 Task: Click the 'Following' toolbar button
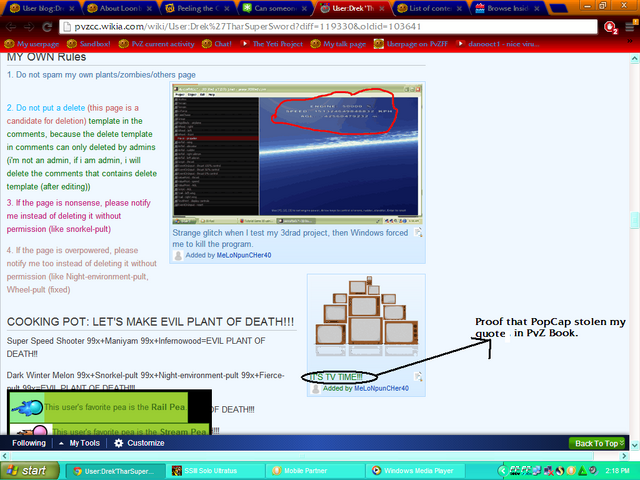click(x=29, y=443)
